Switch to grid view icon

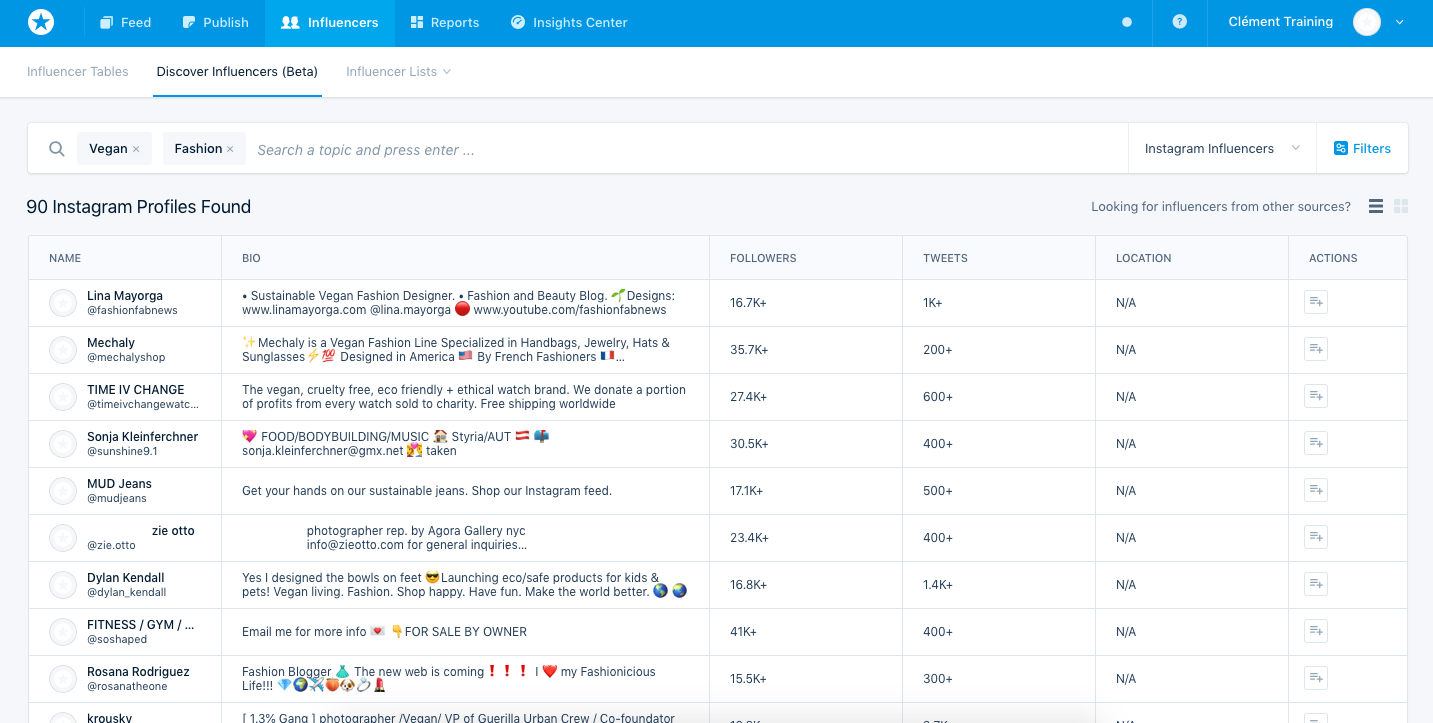tap(1401, 206)
